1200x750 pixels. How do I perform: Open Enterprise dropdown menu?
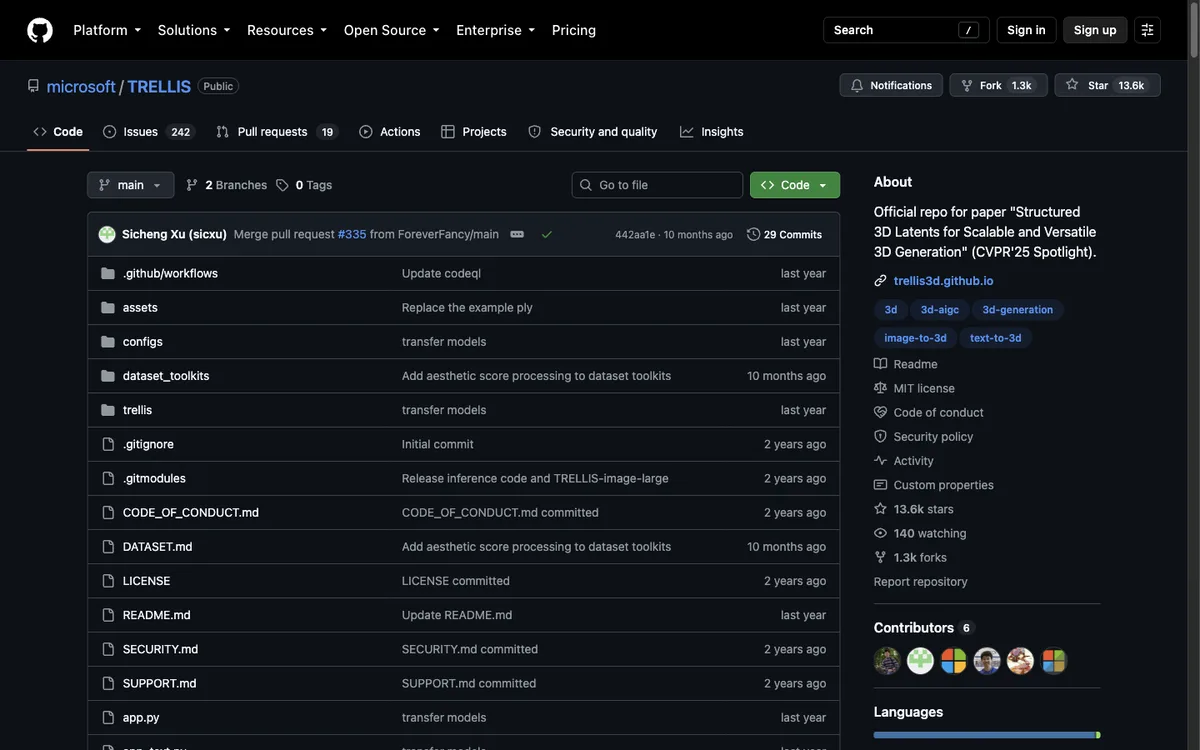click(496, 30)
